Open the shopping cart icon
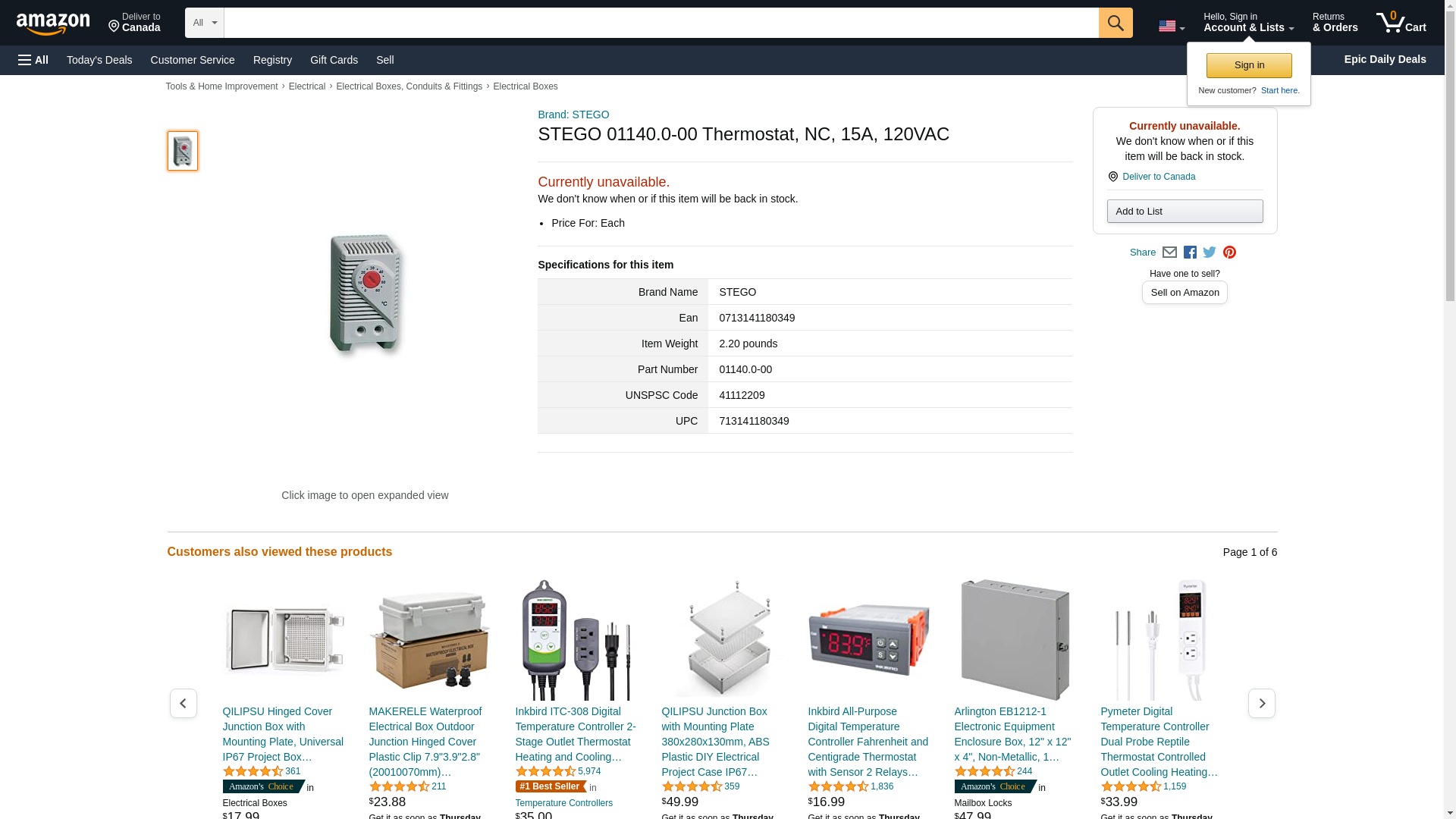Image resolution: width=1456 pixels, height=819 pixels. [1401, 23]
